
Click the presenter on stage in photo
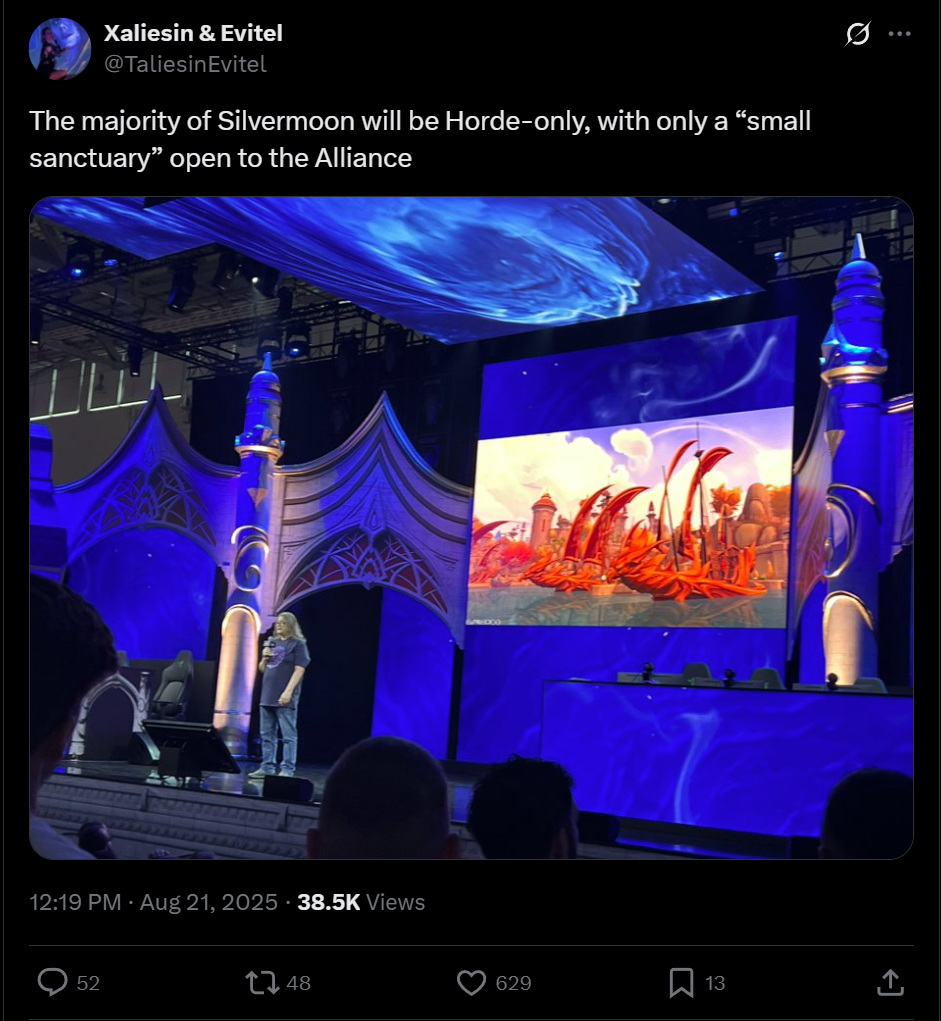282,695
